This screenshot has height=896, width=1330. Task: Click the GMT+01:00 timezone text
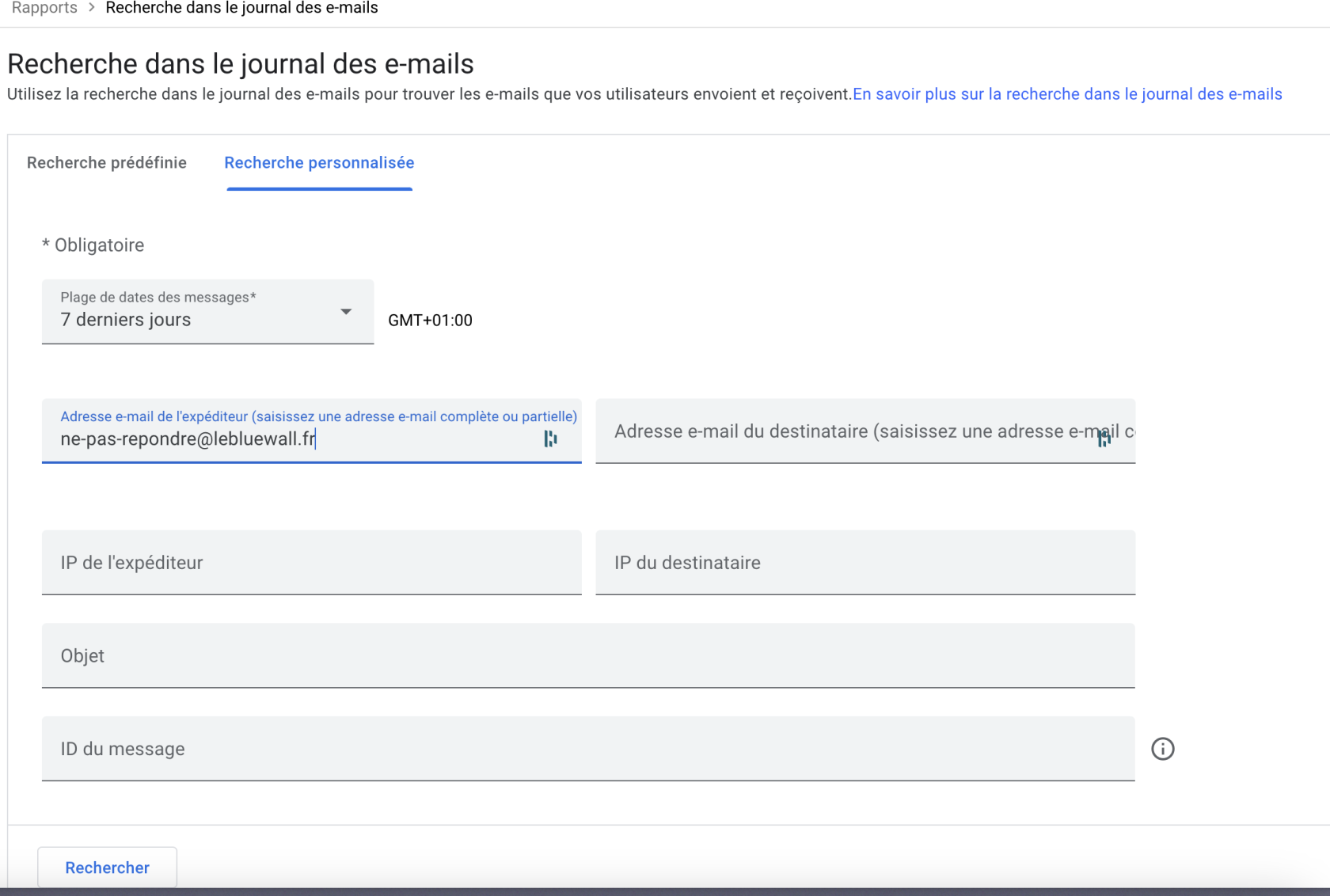coord(430,321)
